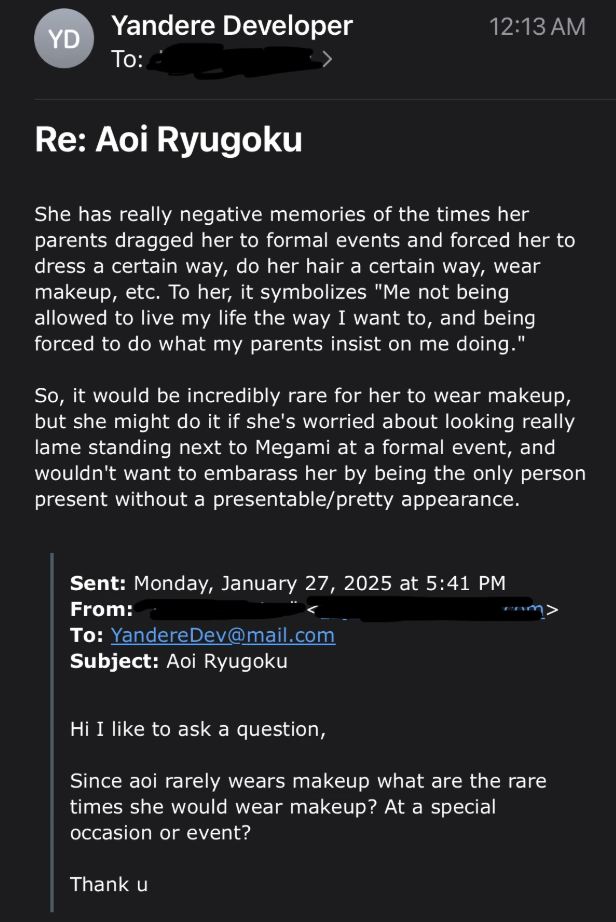Click the bold "Sent:" label in the quoted header

point(98,583)
